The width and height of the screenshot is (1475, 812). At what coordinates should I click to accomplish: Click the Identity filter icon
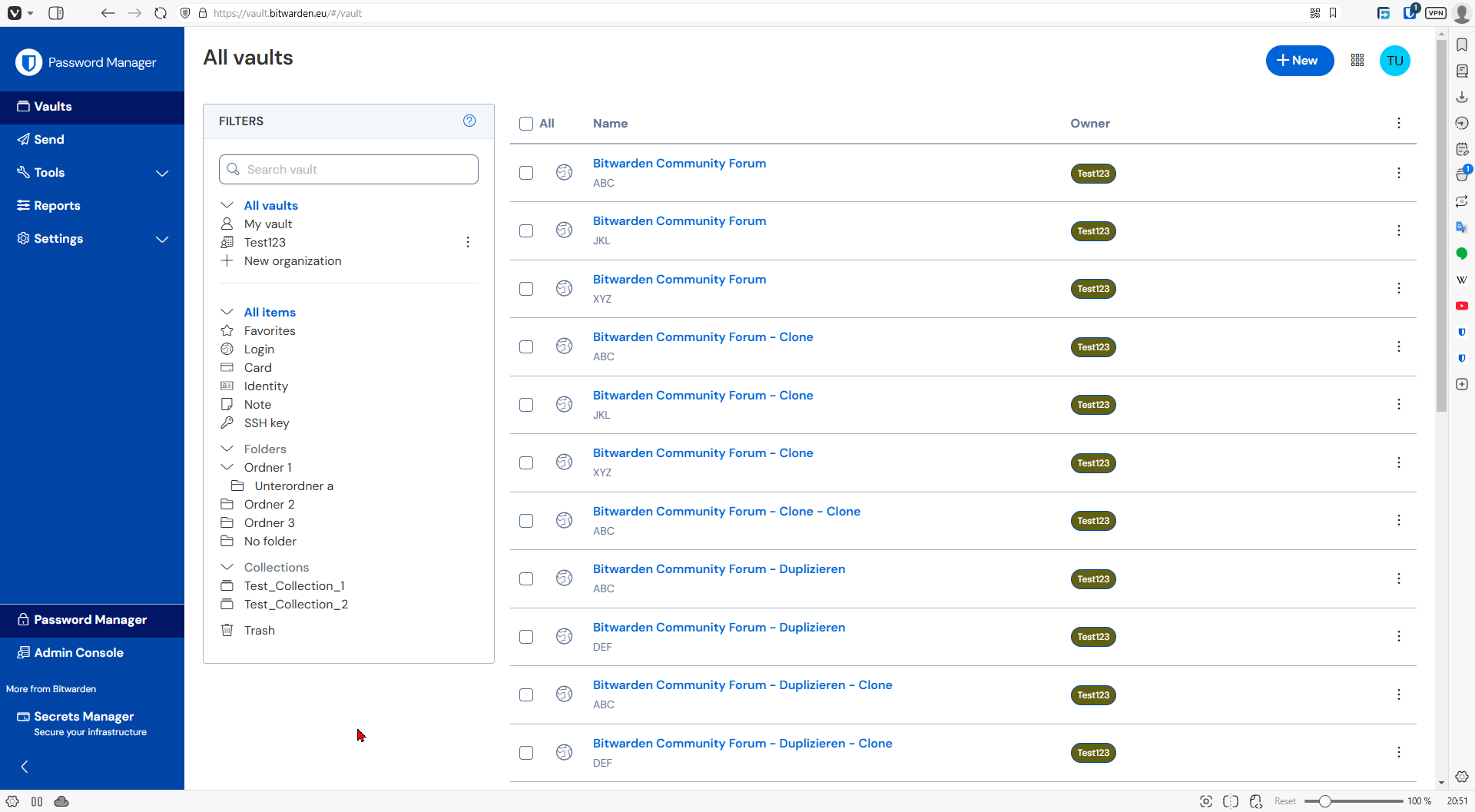click(x=227, y=386)
